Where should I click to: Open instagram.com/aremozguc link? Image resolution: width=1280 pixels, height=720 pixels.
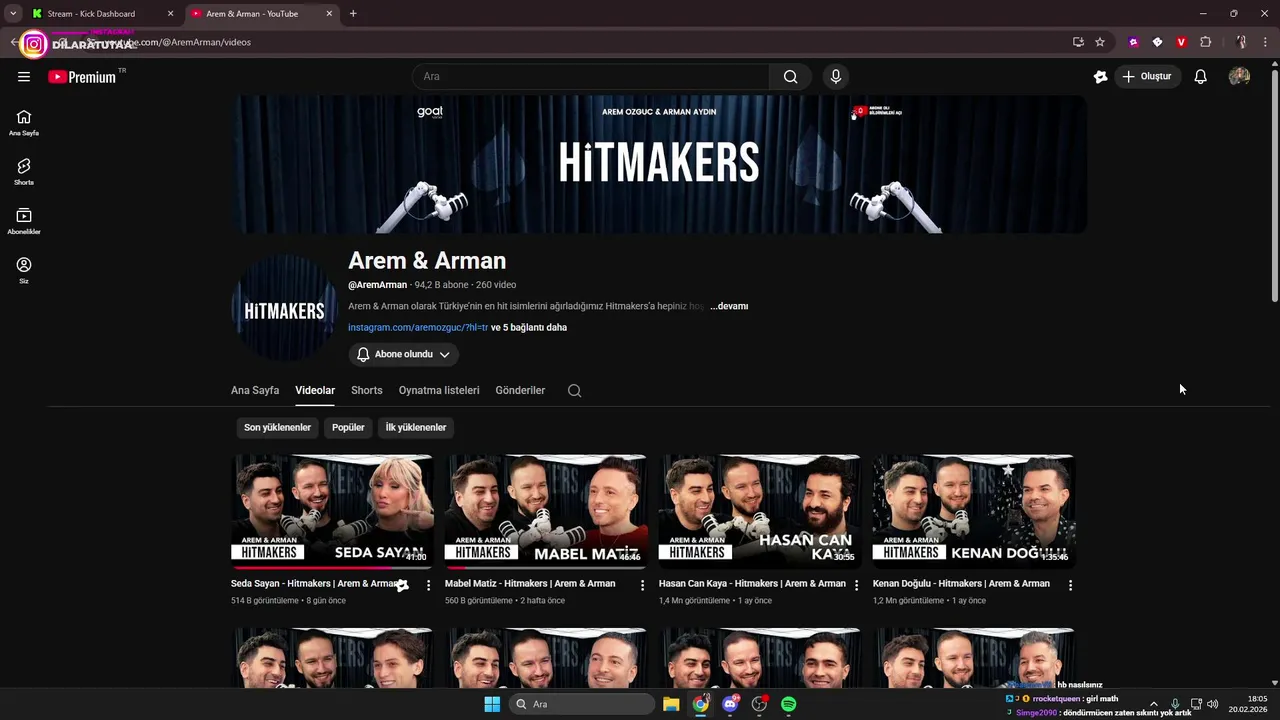click(418, 327)
